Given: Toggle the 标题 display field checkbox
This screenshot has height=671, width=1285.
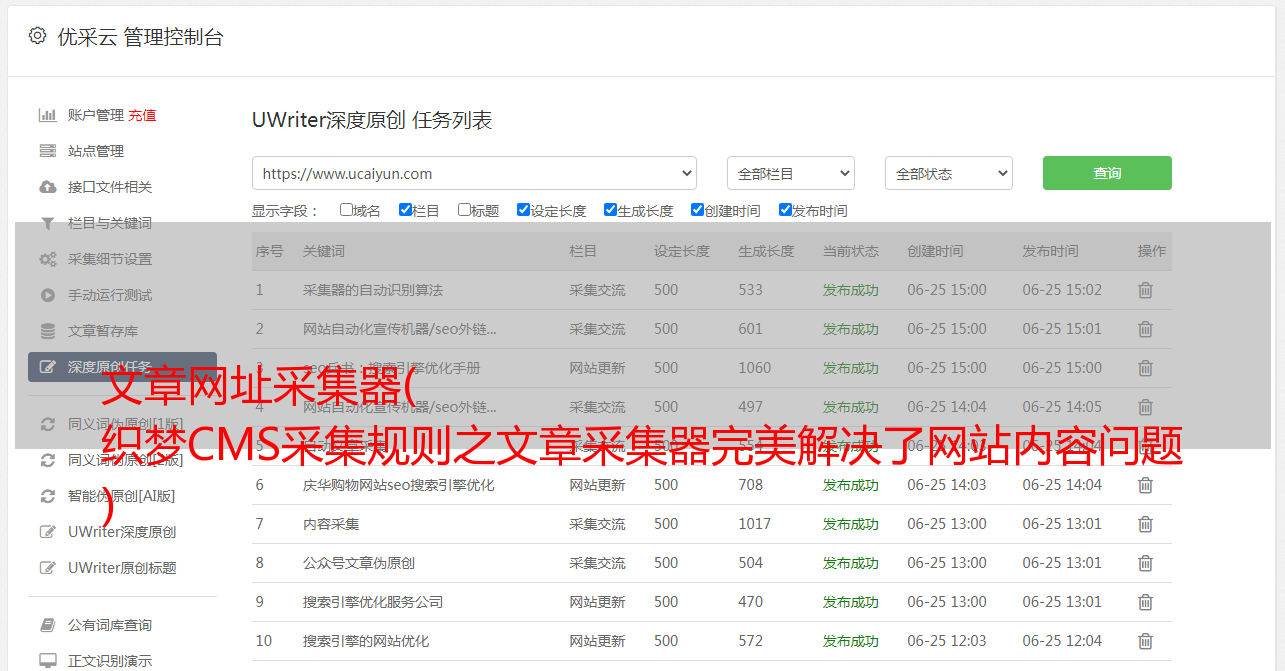Looking at the screenshot, I should click(x=464, y=210).
